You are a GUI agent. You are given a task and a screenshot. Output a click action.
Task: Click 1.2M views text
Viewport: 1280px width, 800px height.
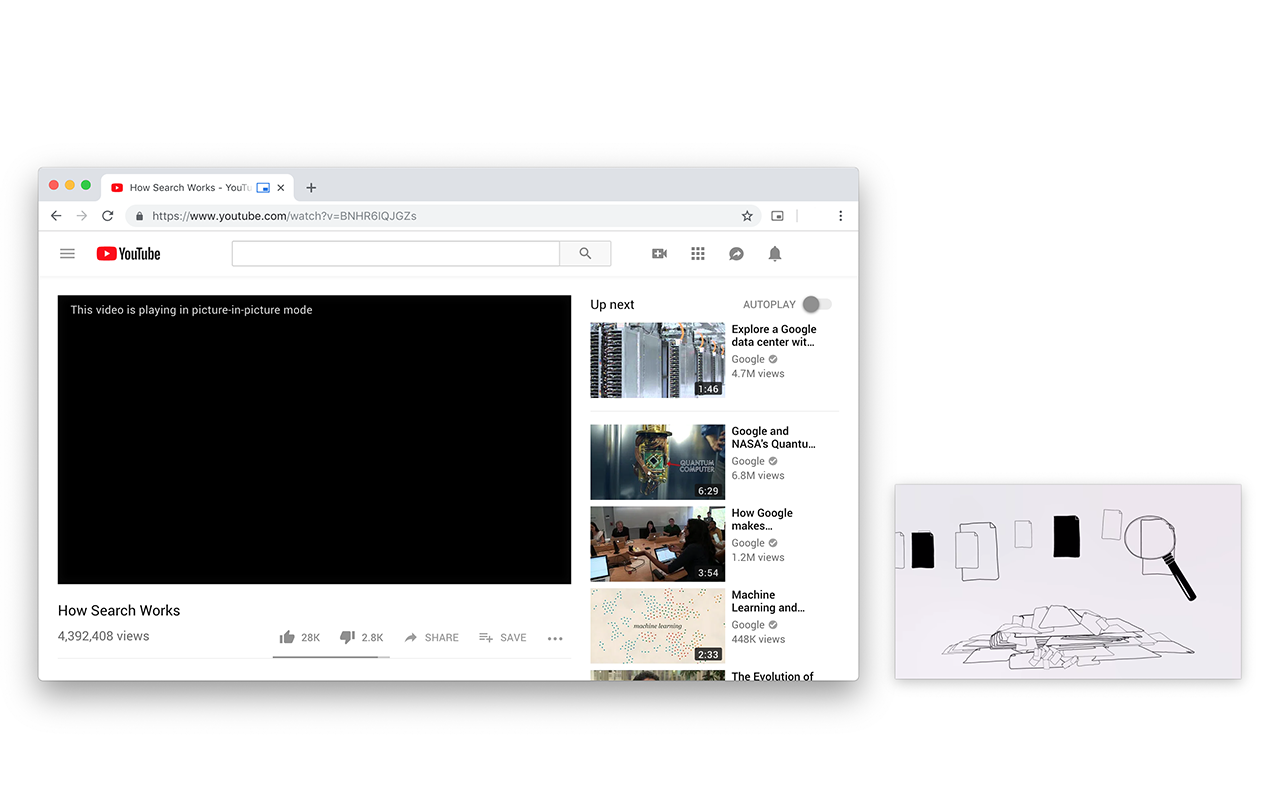758,557
